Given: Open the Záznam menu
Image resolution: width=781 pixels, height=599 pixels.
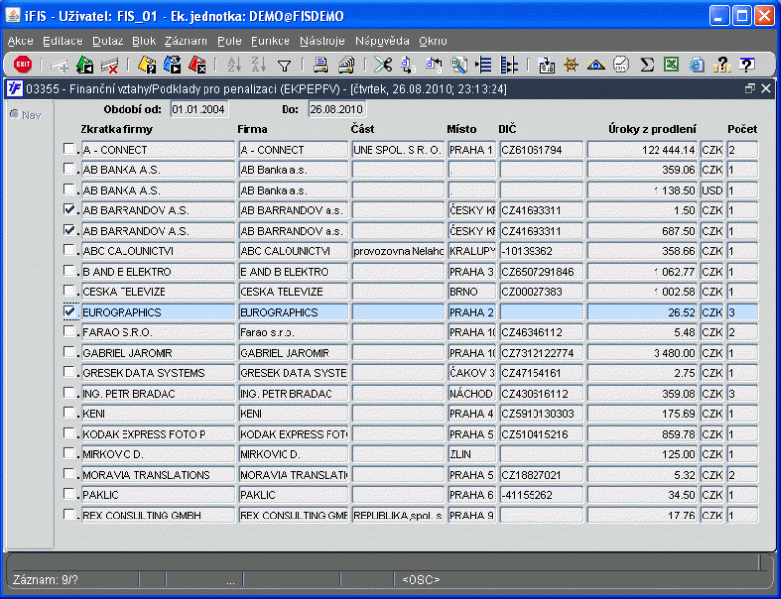Looking at the screenshot, I should click(186, 41).
